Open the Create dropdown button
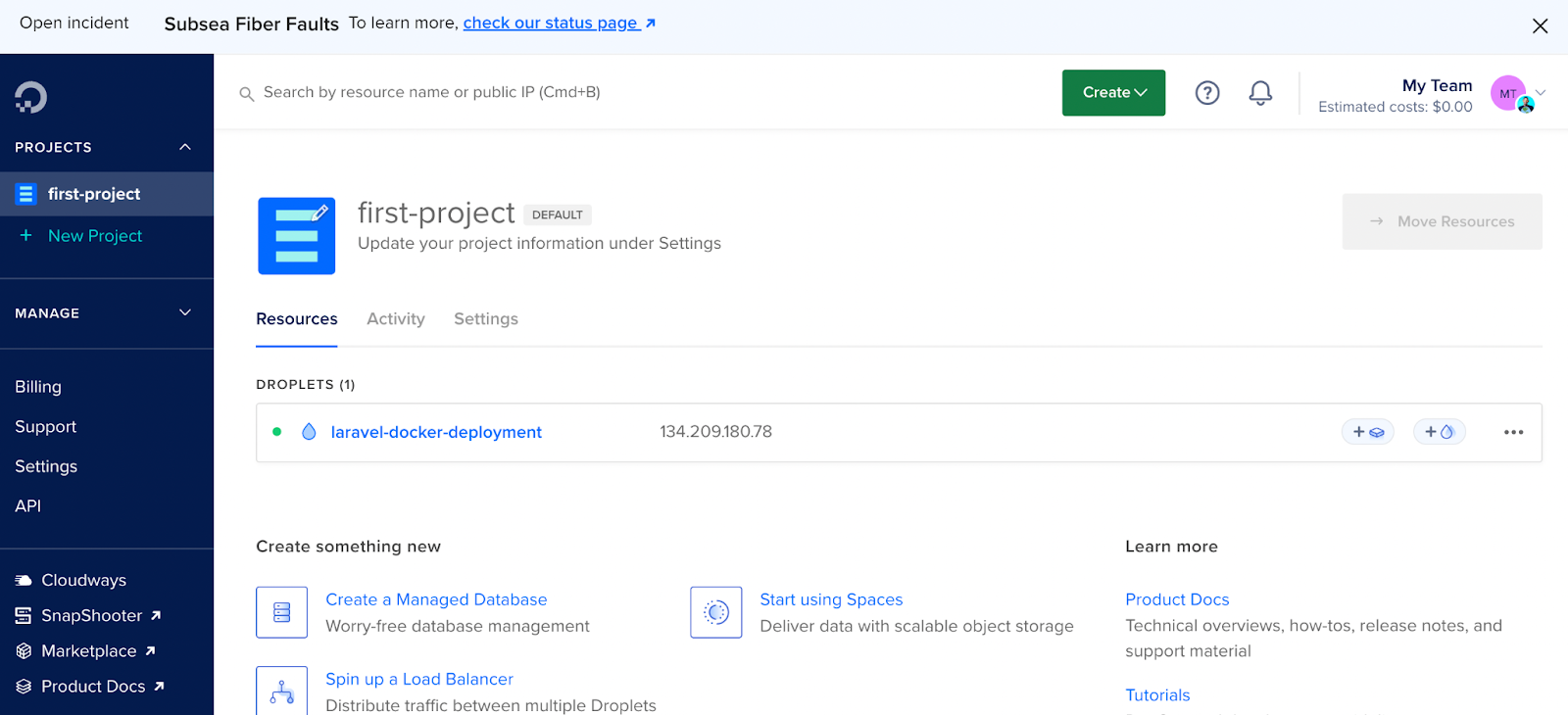This screenshot has height=715, width=1568. (1114, 93)
